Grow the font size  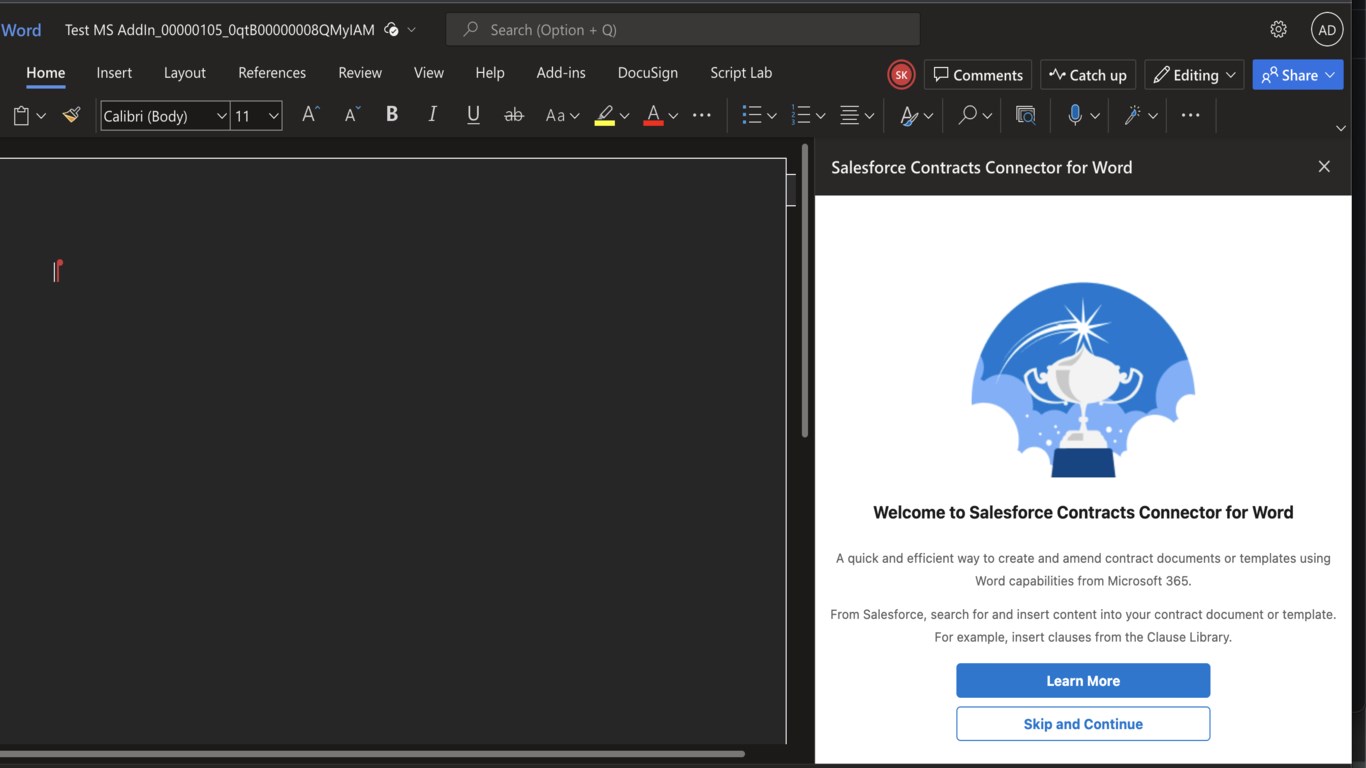[x=311, y=116]
